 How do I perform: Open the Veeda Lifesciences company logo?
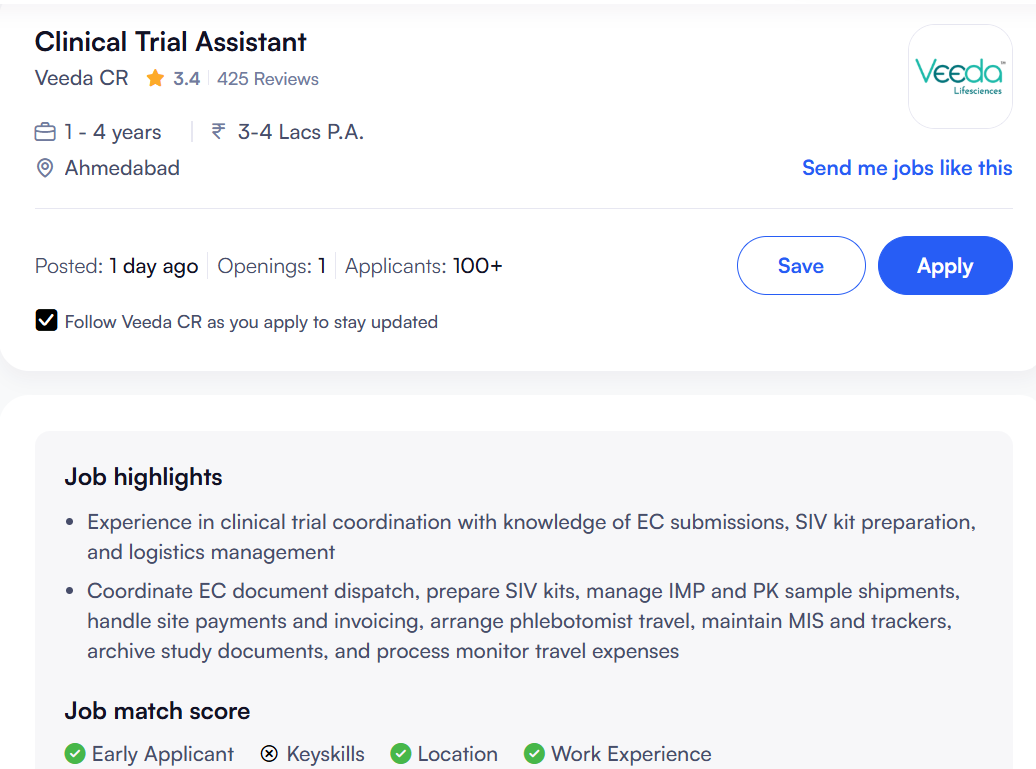tap(960, 77)
